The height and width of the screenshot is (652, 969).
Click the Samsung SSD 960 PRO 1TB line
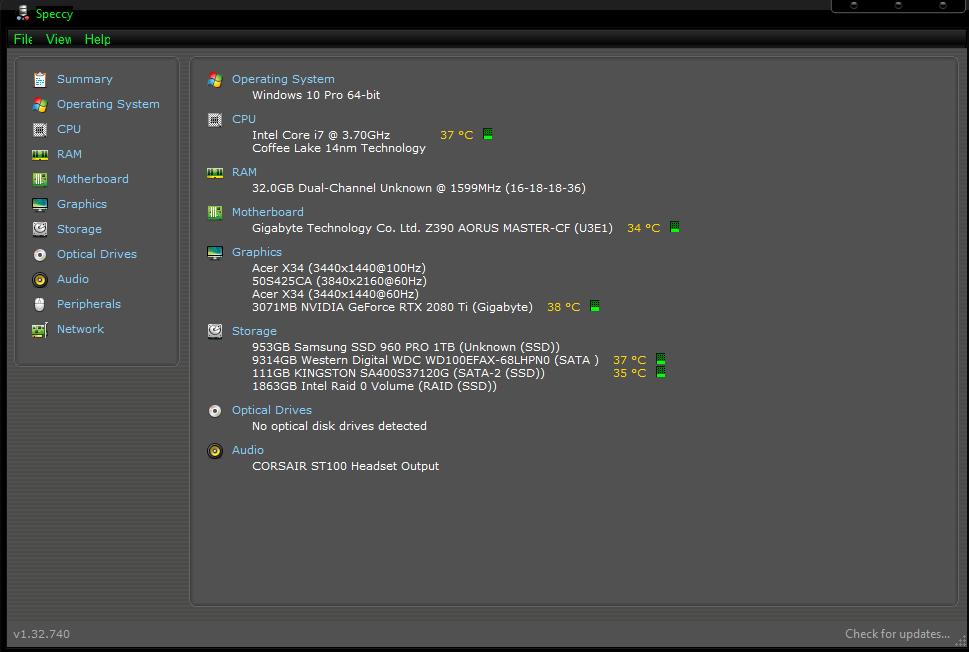pyautogui.click(x=405, y=347)
